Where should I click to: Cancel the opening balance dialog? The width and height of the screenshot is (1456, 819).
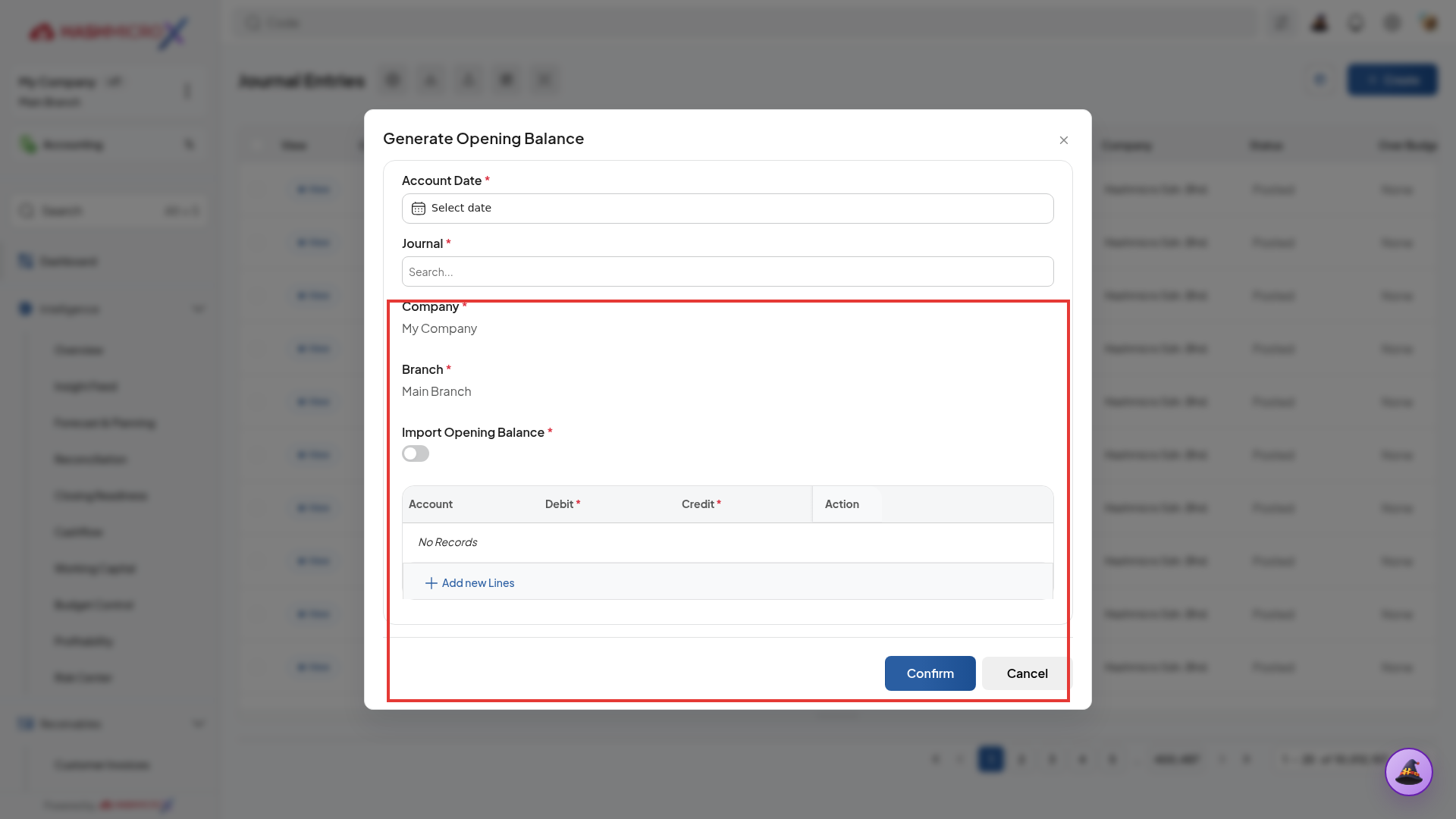(x=1027, y=673)
